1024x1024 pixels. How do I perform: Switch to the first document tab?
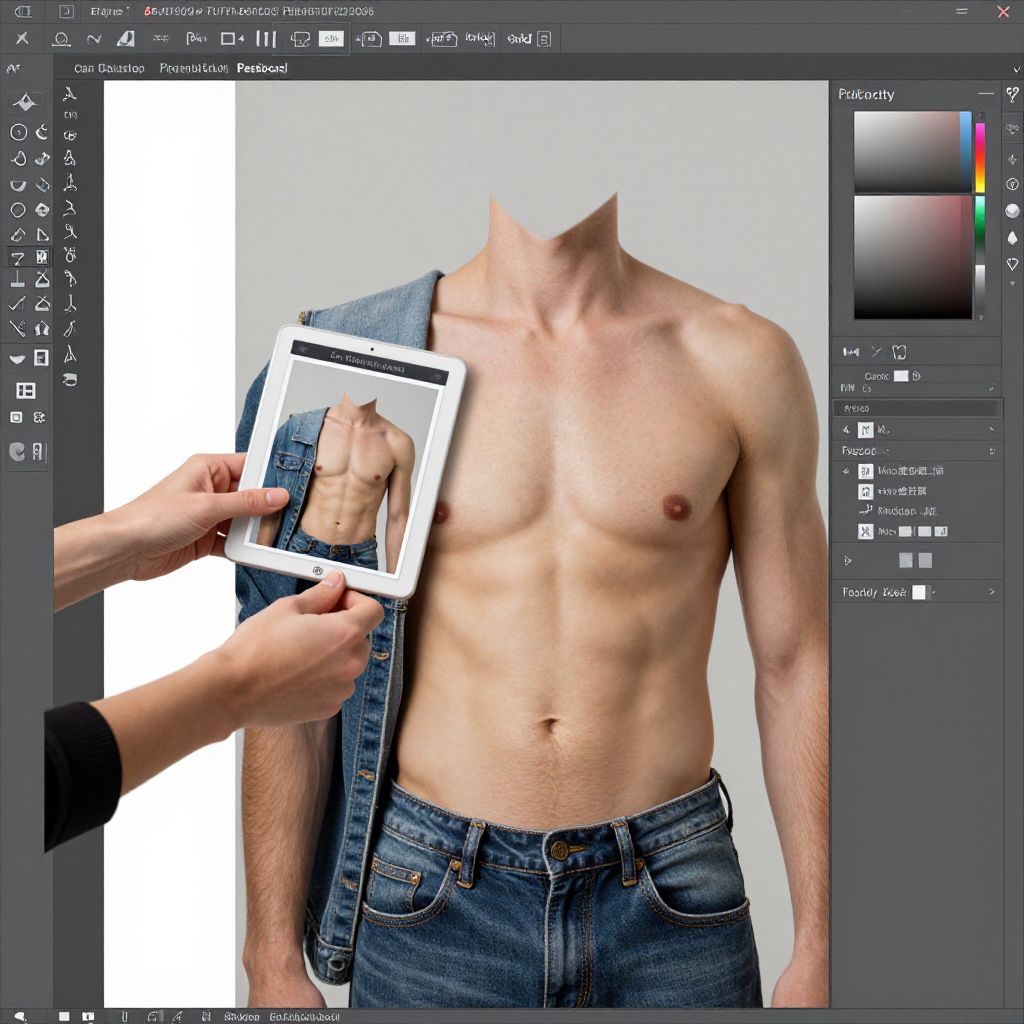point(109,68)
